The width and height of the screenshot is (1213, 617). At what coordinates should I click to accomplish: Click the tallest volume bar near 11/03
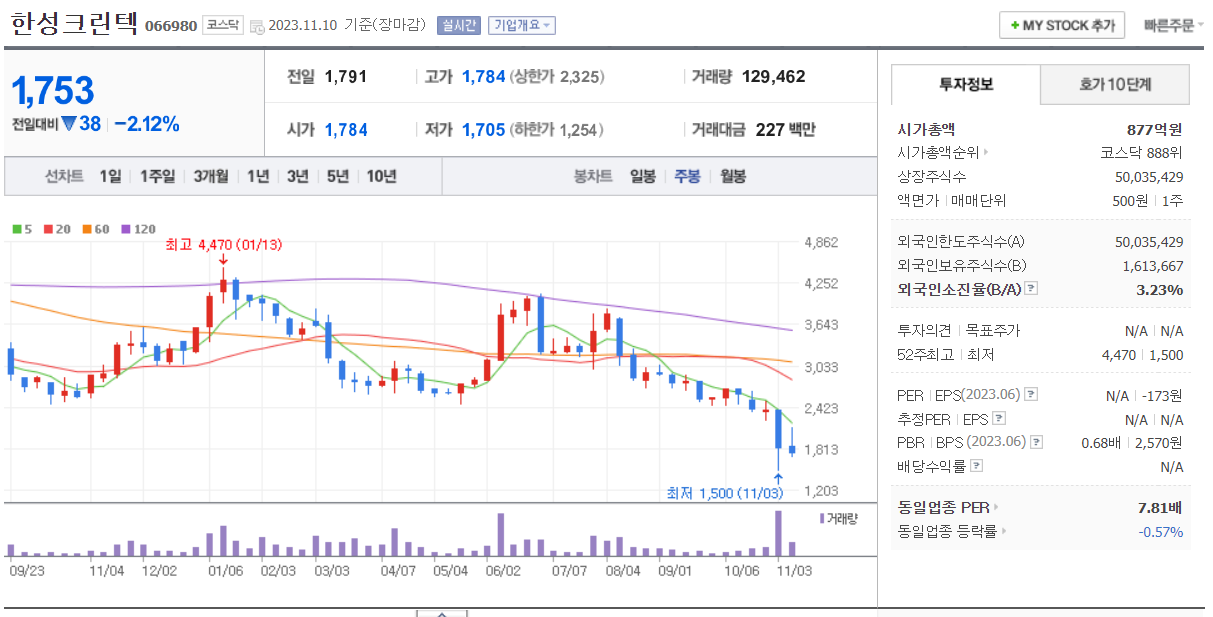[x=777, y=533]
